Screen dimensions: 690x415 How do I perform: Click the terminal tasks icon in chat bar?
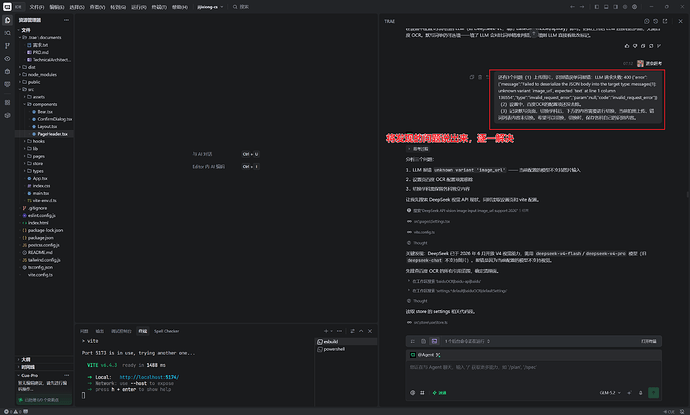pyautogui.click(x=434, y=341)
